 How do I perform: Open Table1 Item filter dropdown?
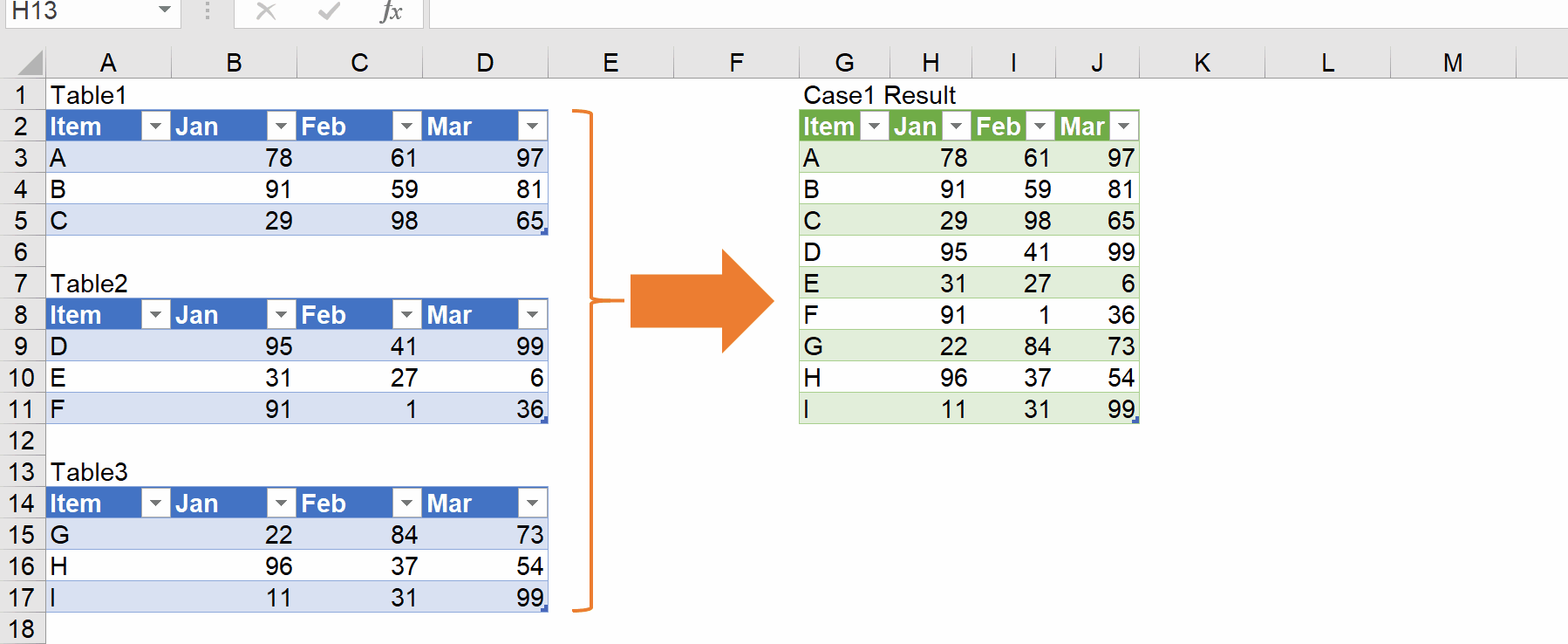(155, 127)
